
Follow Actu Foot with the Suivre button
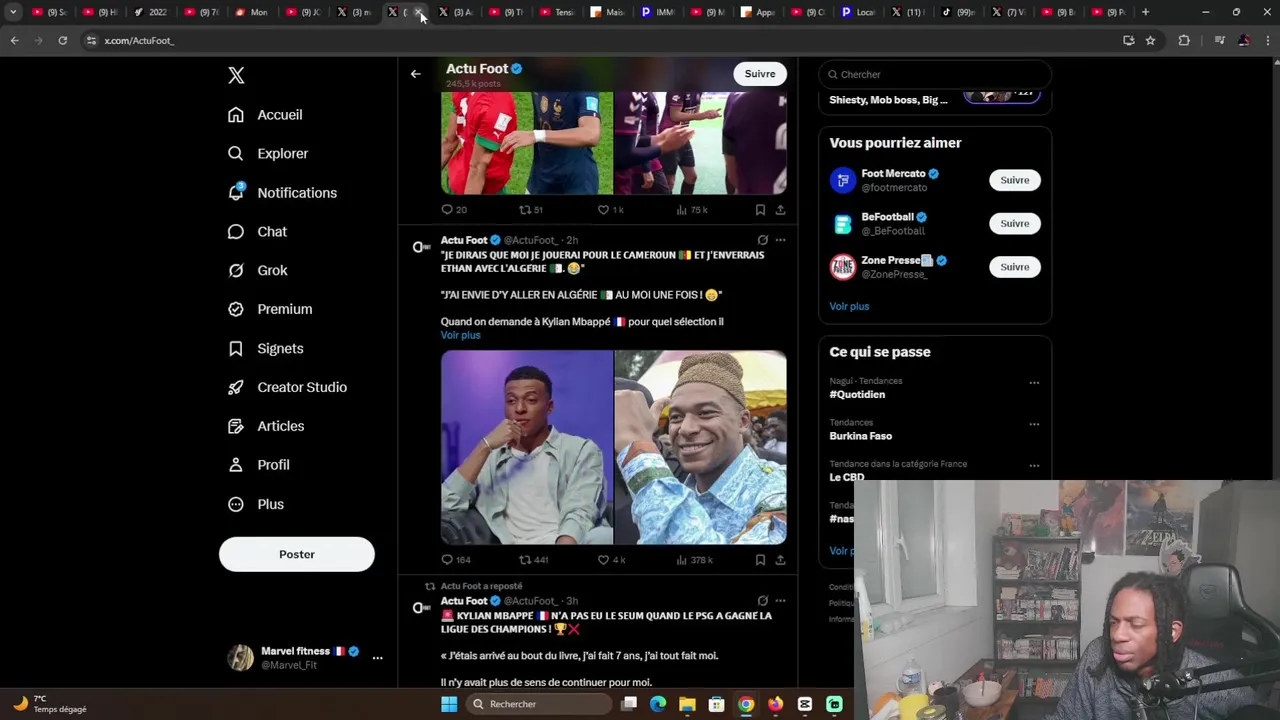tap(760, 74)
